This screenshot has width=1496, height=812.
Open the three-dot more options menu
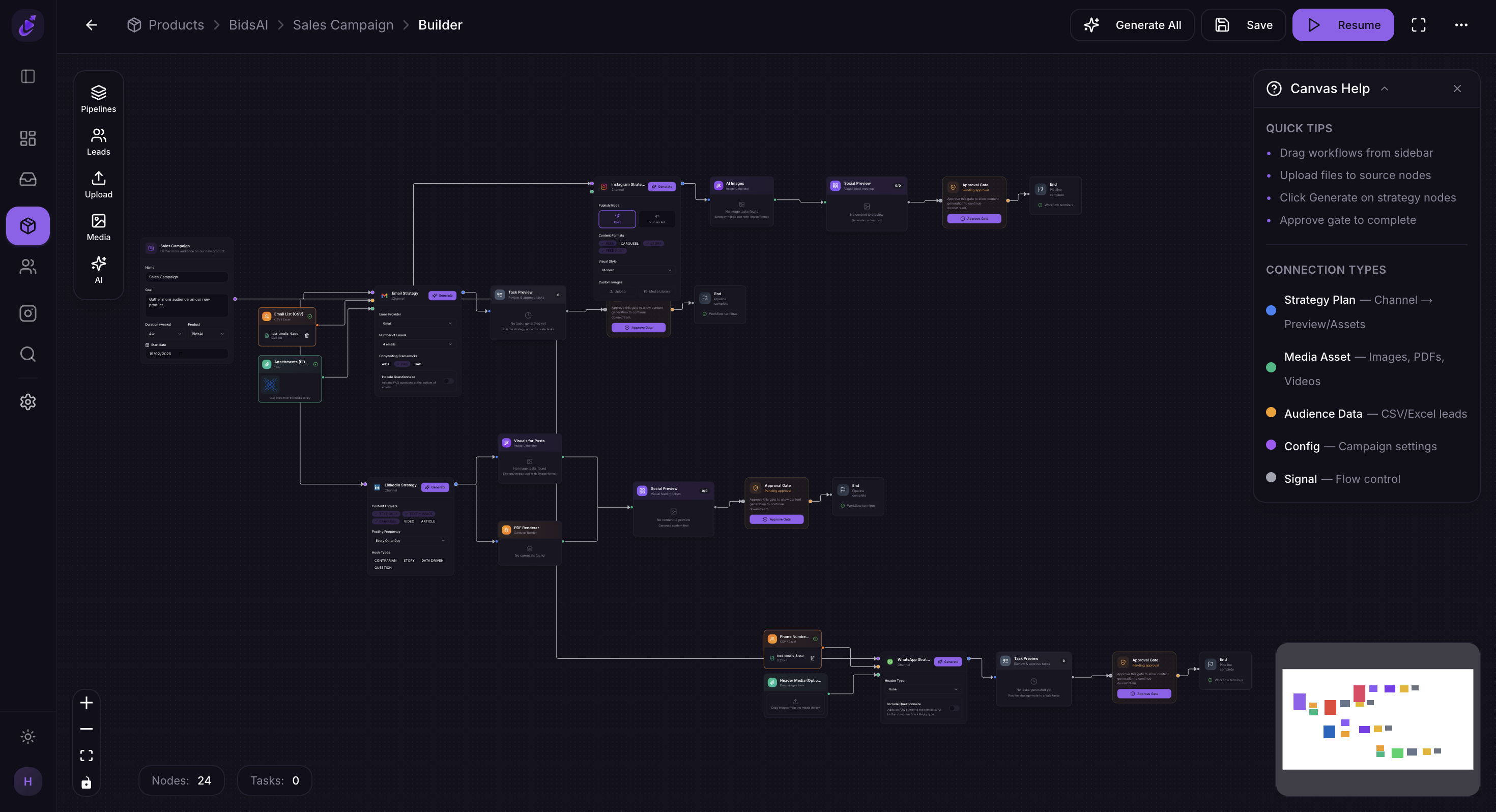pos(1461,25)
